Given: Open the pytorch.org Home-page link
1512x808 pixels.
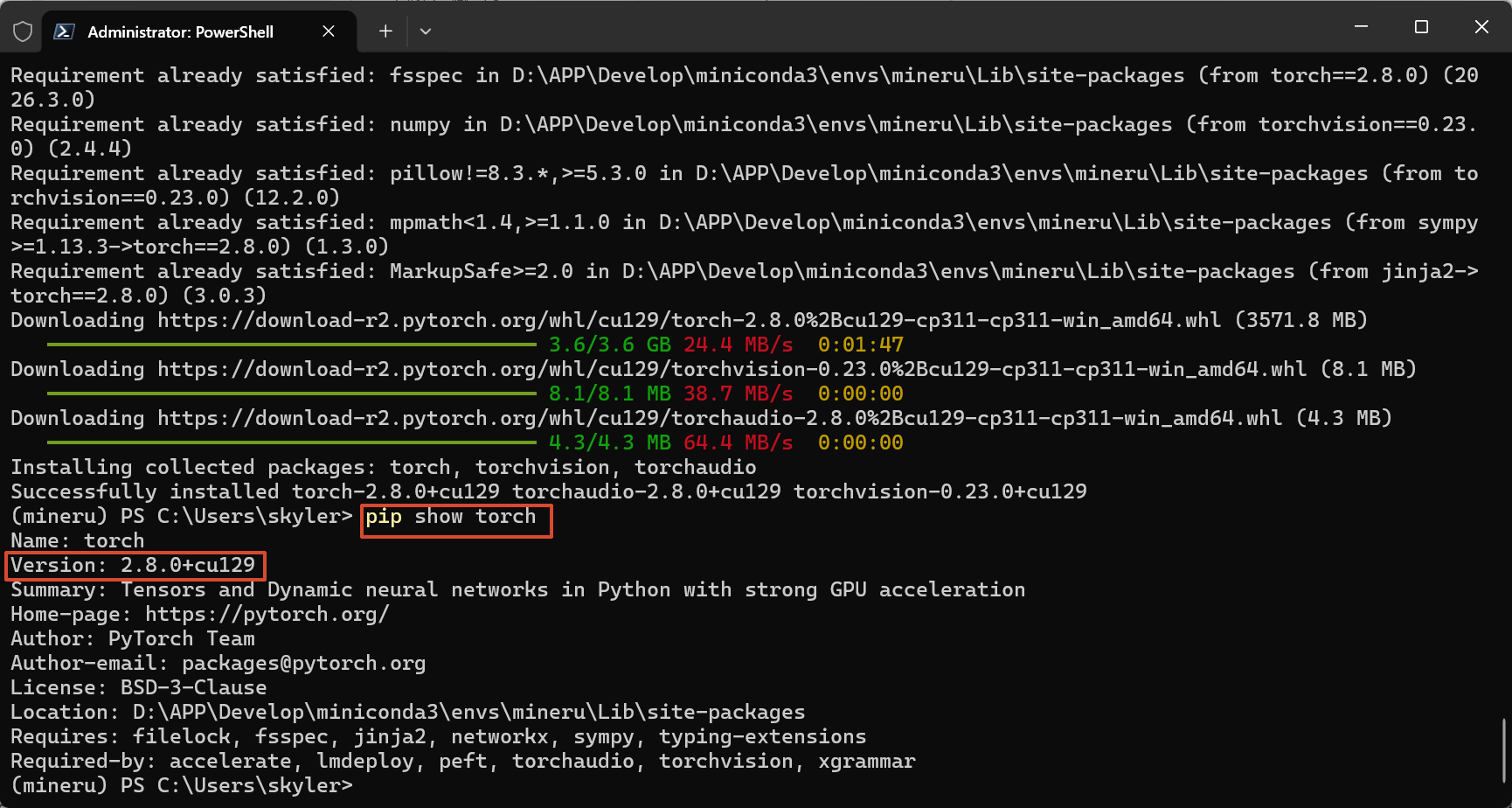Looking at the screenshot, I should click(x=267, y=615).
